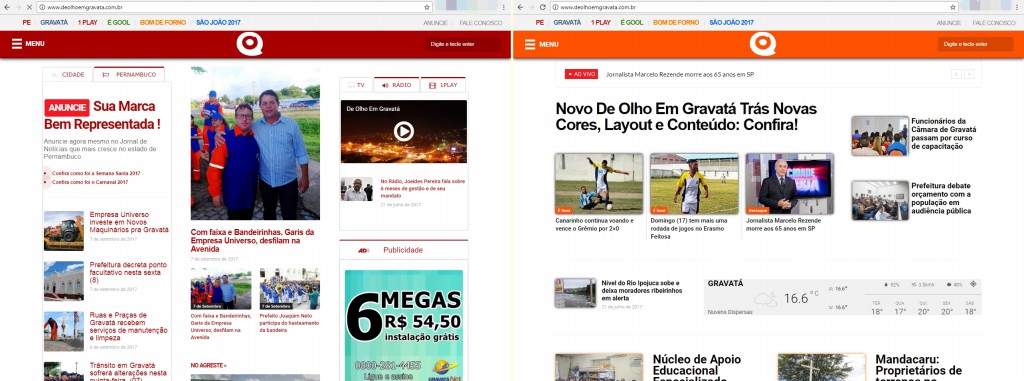Click the cloud weather icon in widget
1024x381 pixels.
(765, 299)
